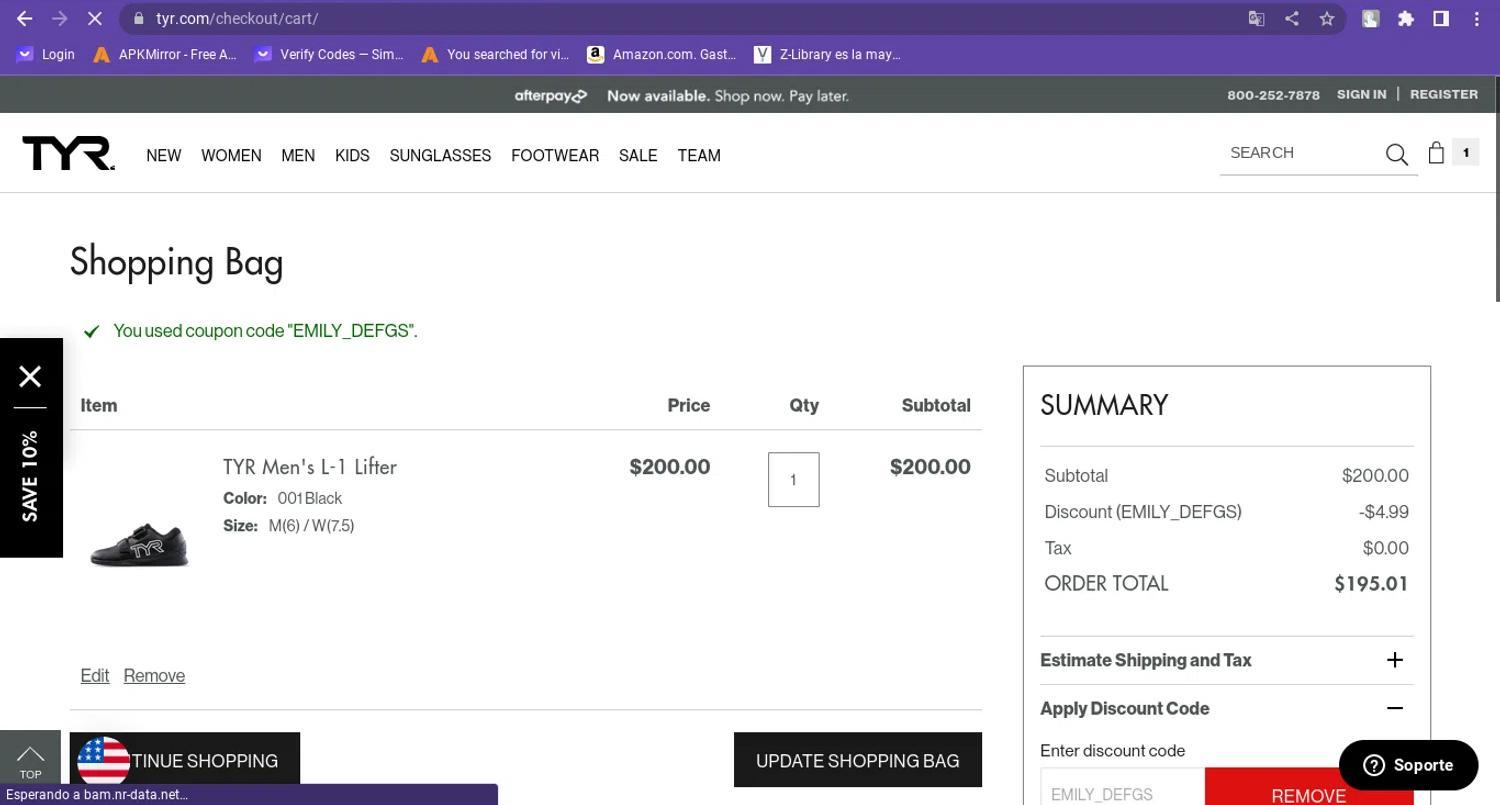
Task: Open Verify Codes bookmark
Action: pos(329,54)
